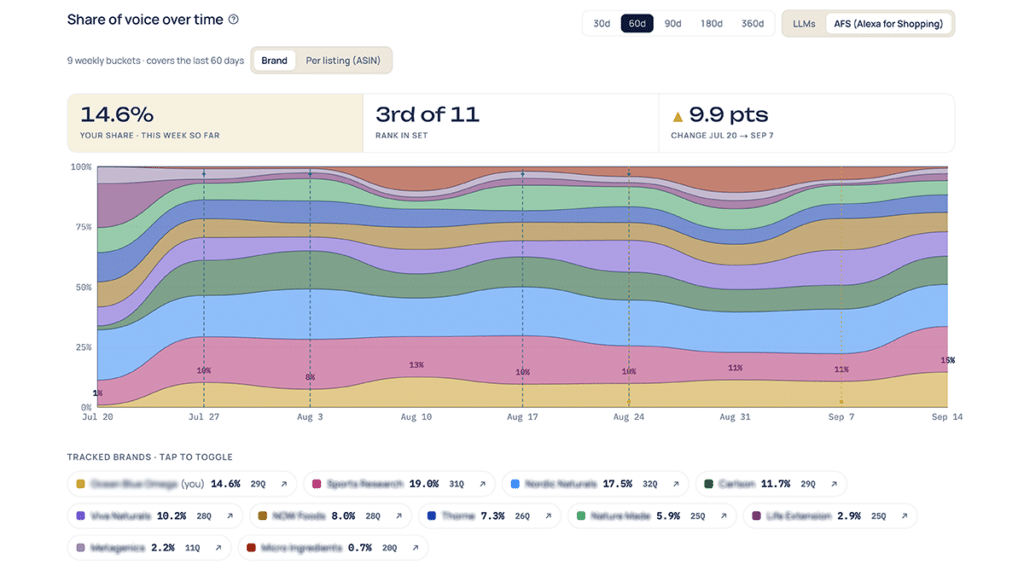The image size is (1024, 576).
Task: Open arrow link on the 2.9% brand chip
Action: point(904,516)
